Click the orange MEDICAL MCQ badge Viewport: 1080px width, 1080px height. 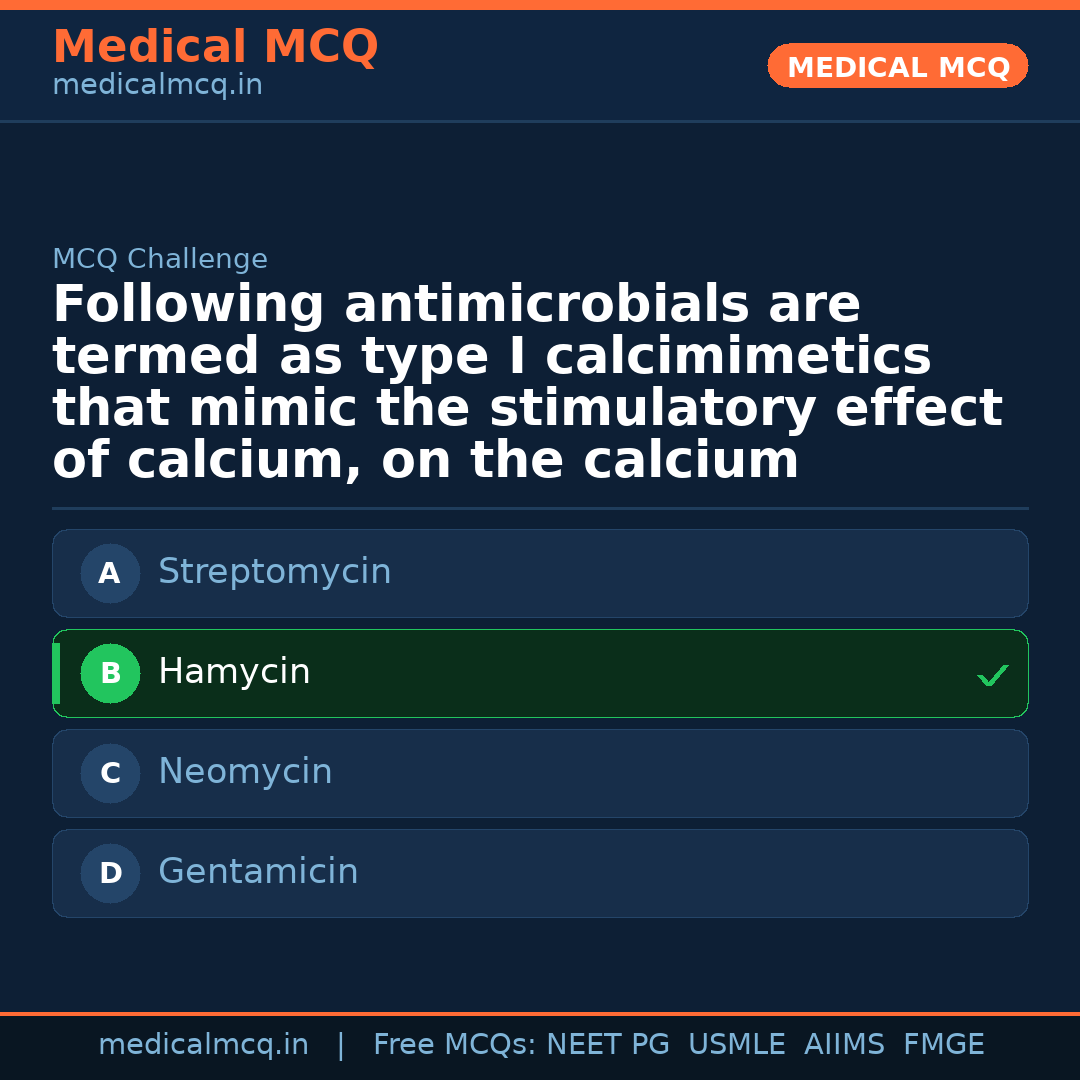897,67
